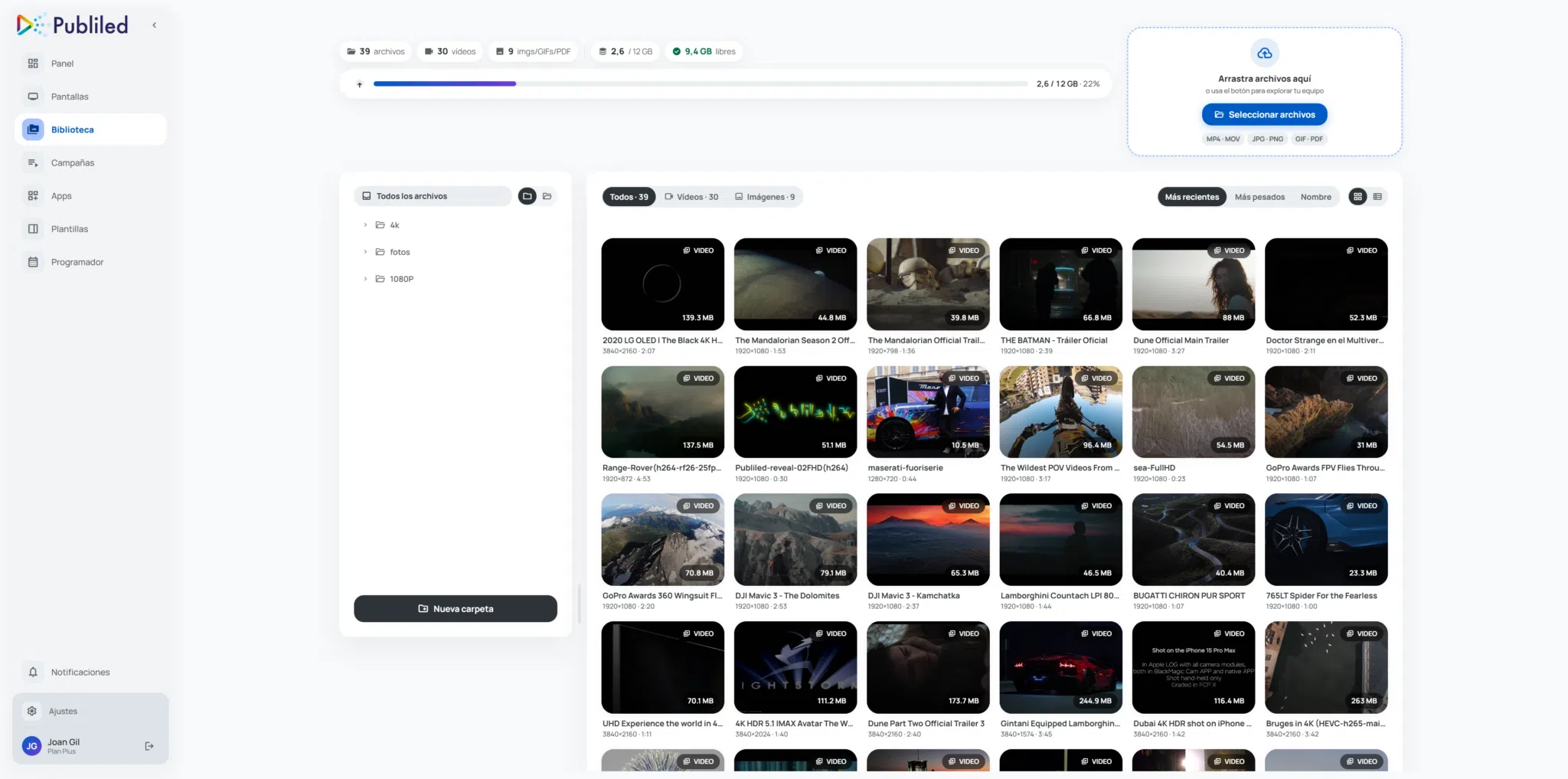Sort by Más recientes
The width and height of the screenshot is (1568, 779).
click(1192, 197)
